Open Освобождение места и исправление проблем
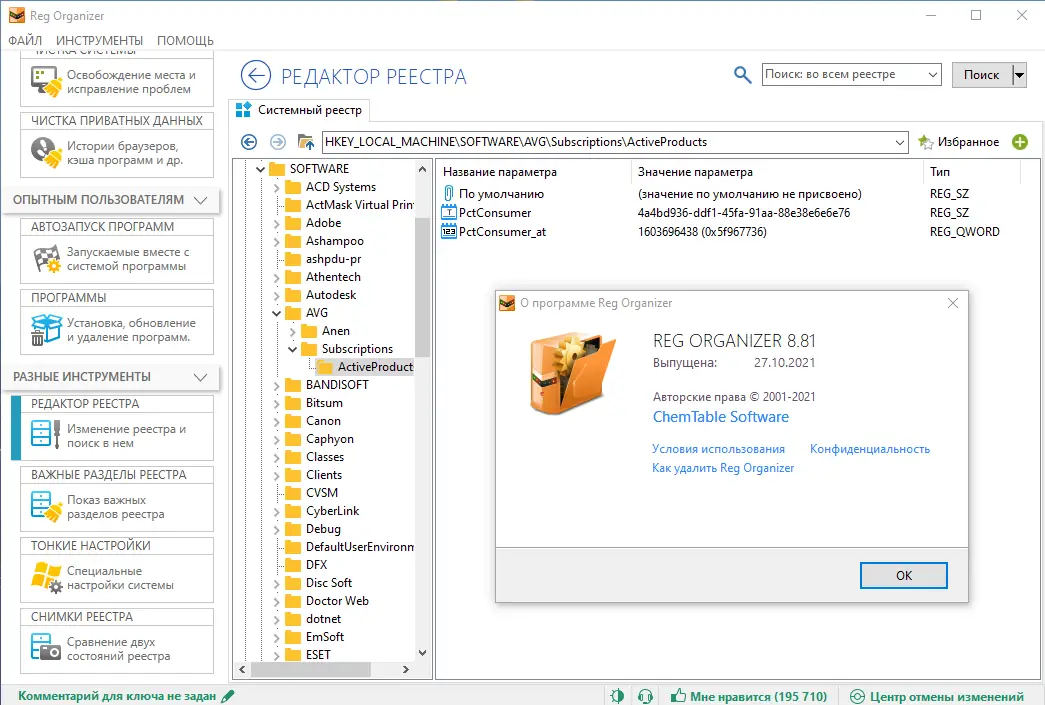Screen dimensions: 1045x705 coord(117,82)
